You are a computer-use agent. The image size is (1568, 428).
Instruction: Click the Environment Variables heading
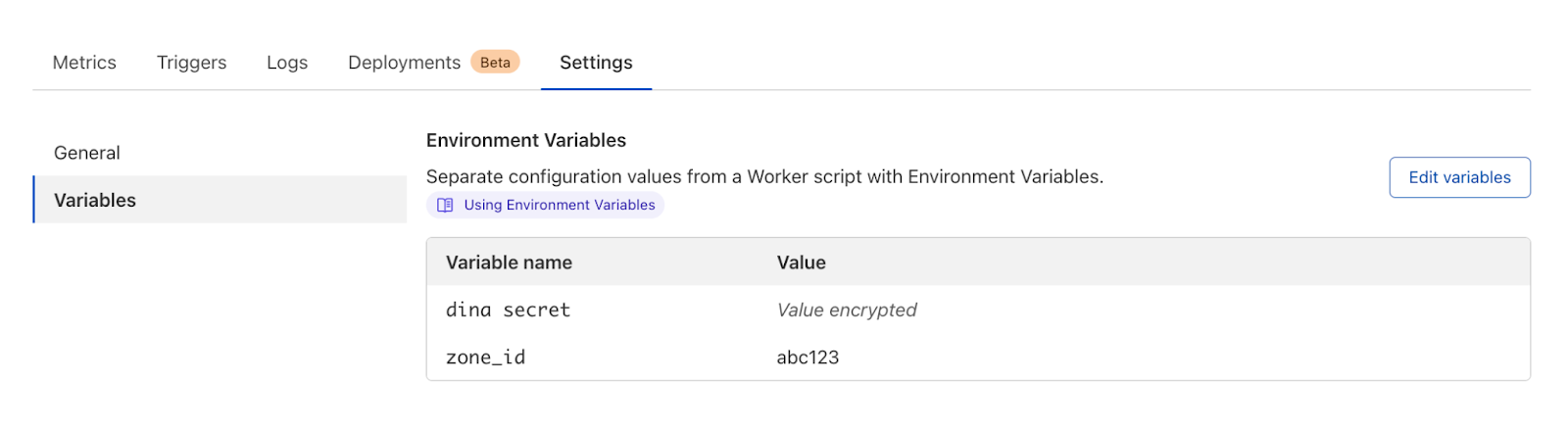[526, 140]
